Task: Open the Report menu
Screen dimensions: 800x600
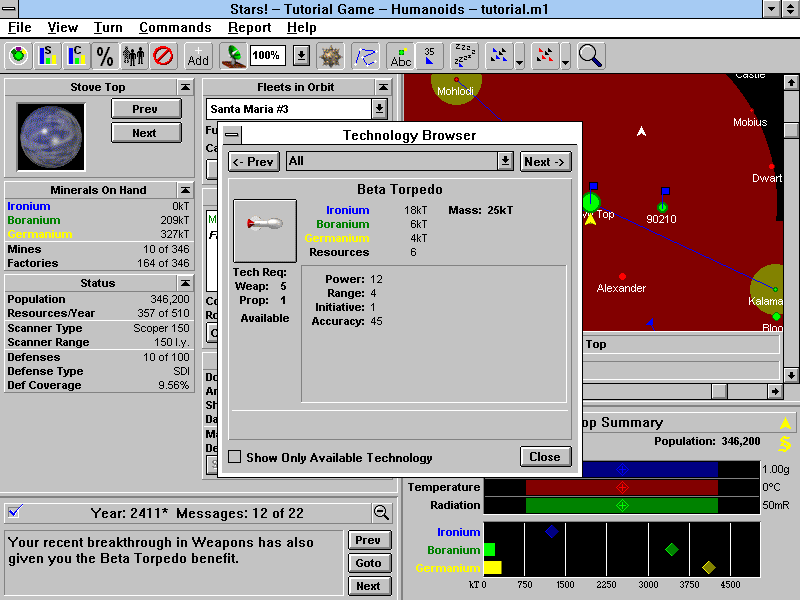Action: 249,28
